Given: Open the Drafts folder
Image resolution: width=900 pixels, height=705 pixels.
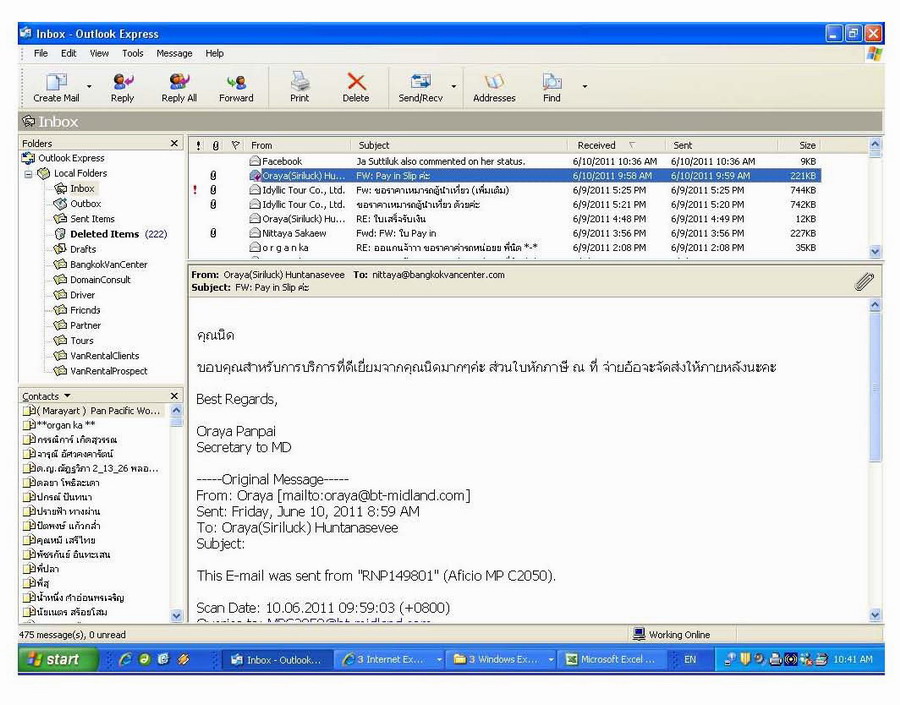Looking at the screenshot, I should 76,249.
